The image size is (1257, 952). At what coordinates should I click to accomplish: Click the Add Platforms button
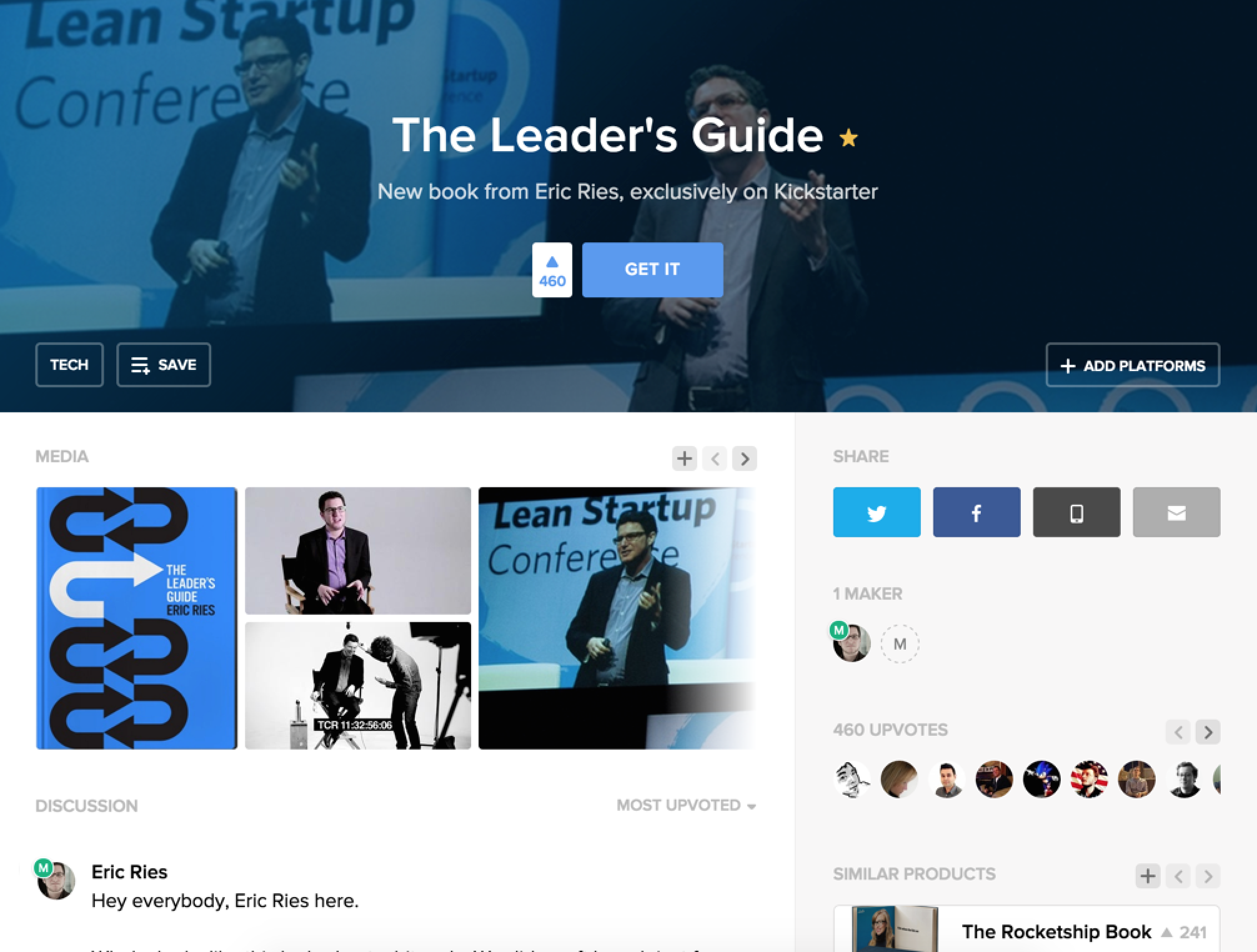(x=1133, y=365)
